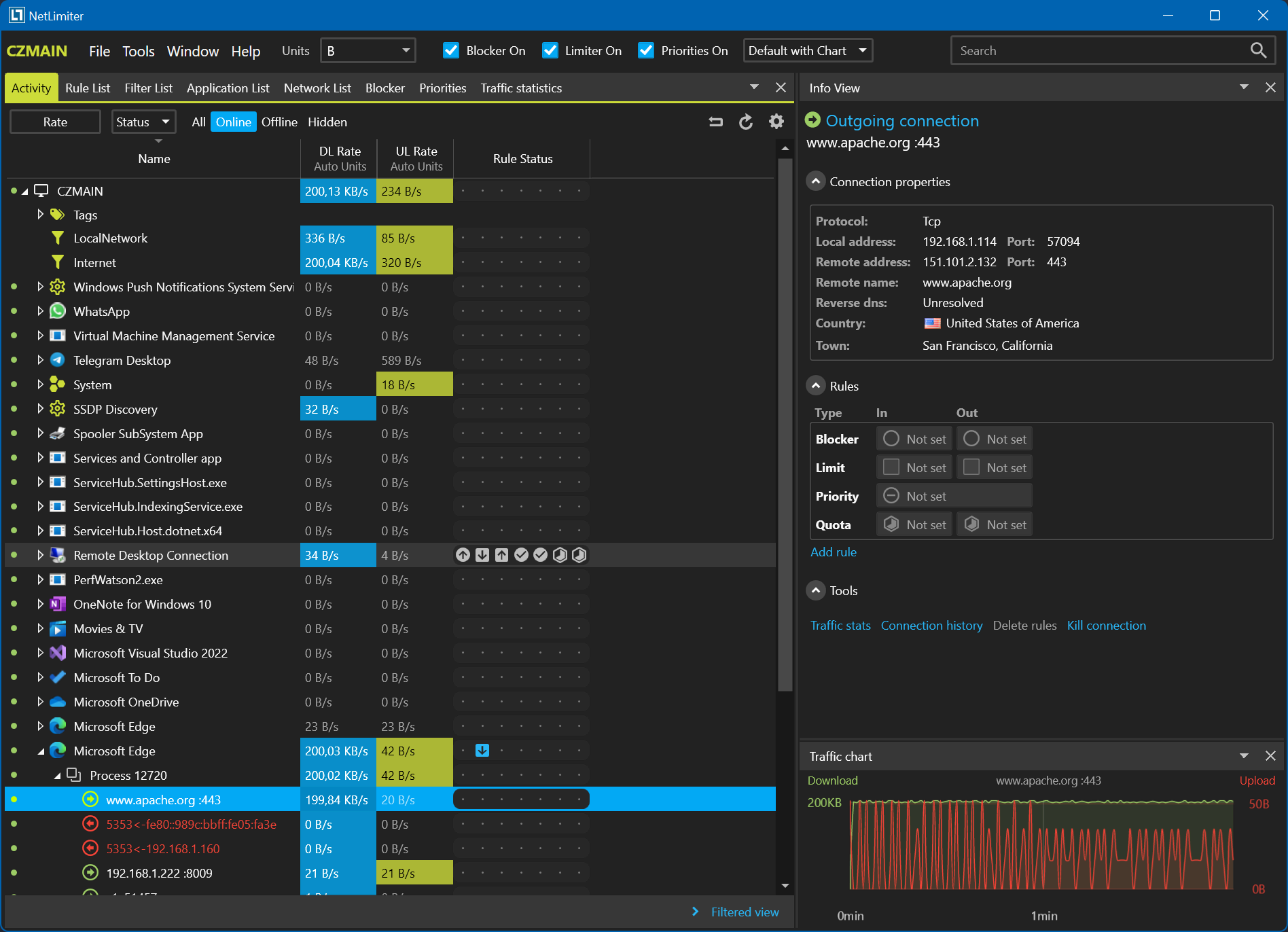
Task: Click the Filtered view link
Action: click(745, 912)
